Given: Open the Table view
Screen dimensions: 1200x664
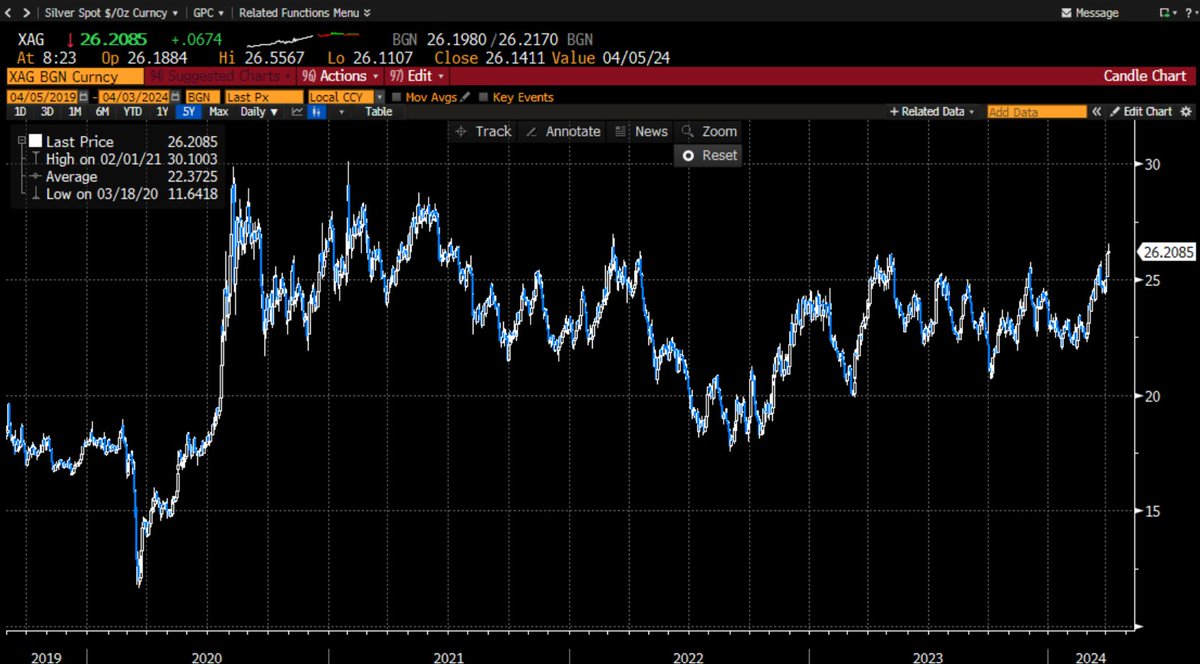Looking at the screenshot, I should tap(378, 112).
